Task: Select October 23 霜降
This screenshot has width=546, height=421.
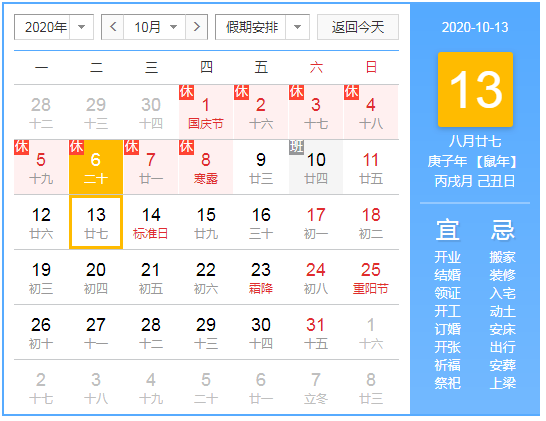Action: (261, 278)
